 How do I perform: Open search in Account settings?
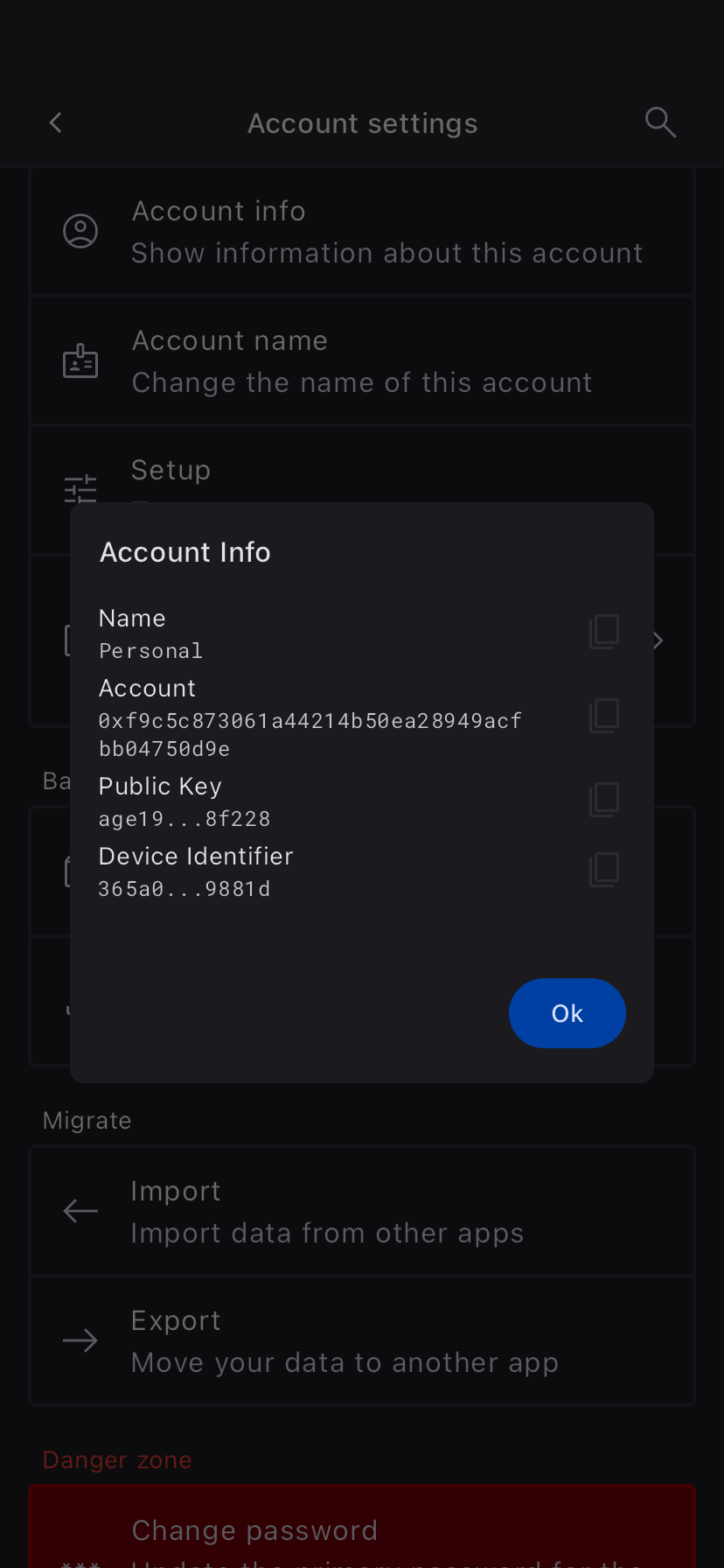coord(660,123)
